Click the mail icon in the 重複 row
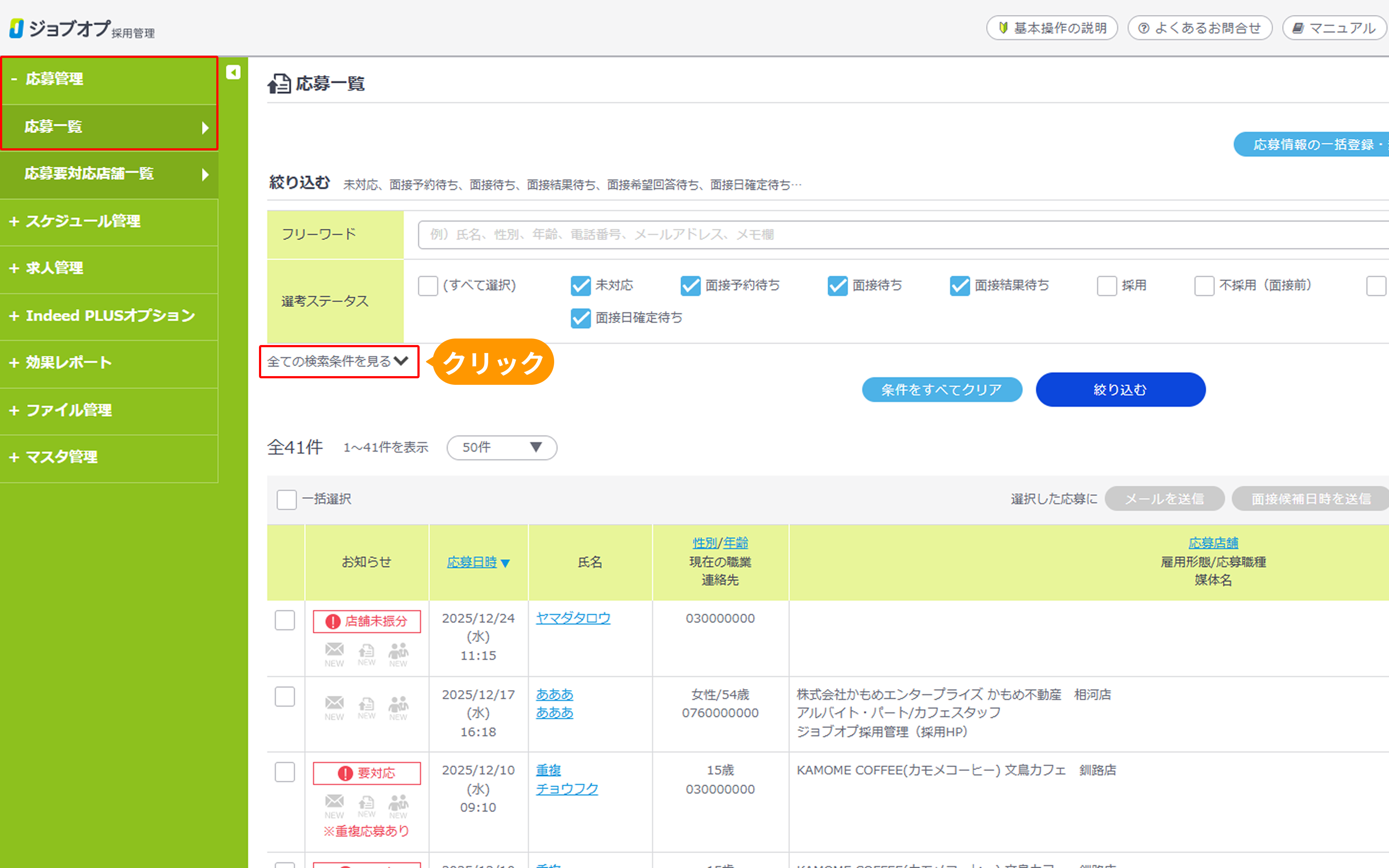Viewport: 1389px width, 868px height. (x=334, y=801)
